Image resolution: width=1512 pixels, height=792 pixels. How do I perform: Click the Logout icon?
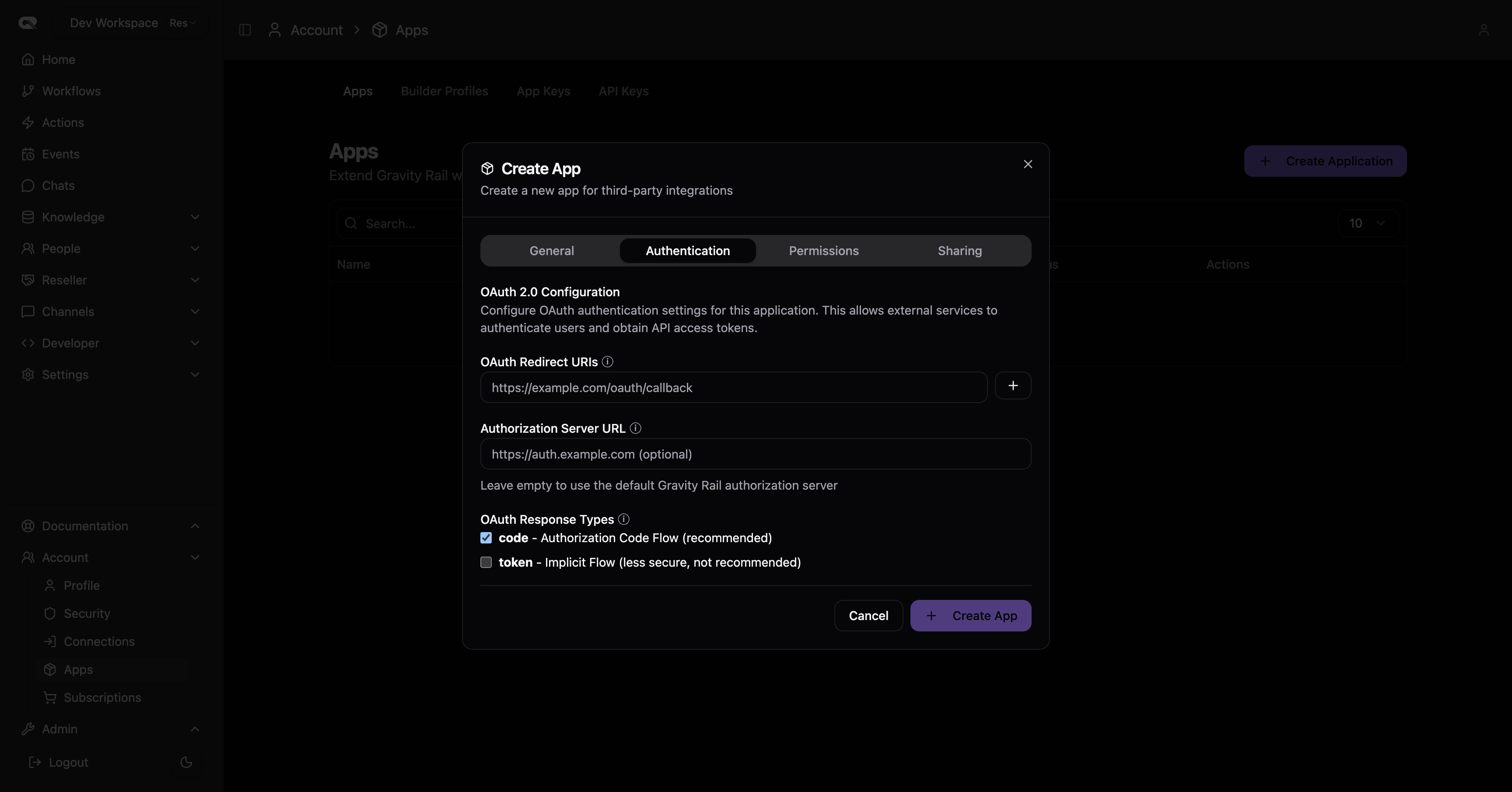pos(35,762)
